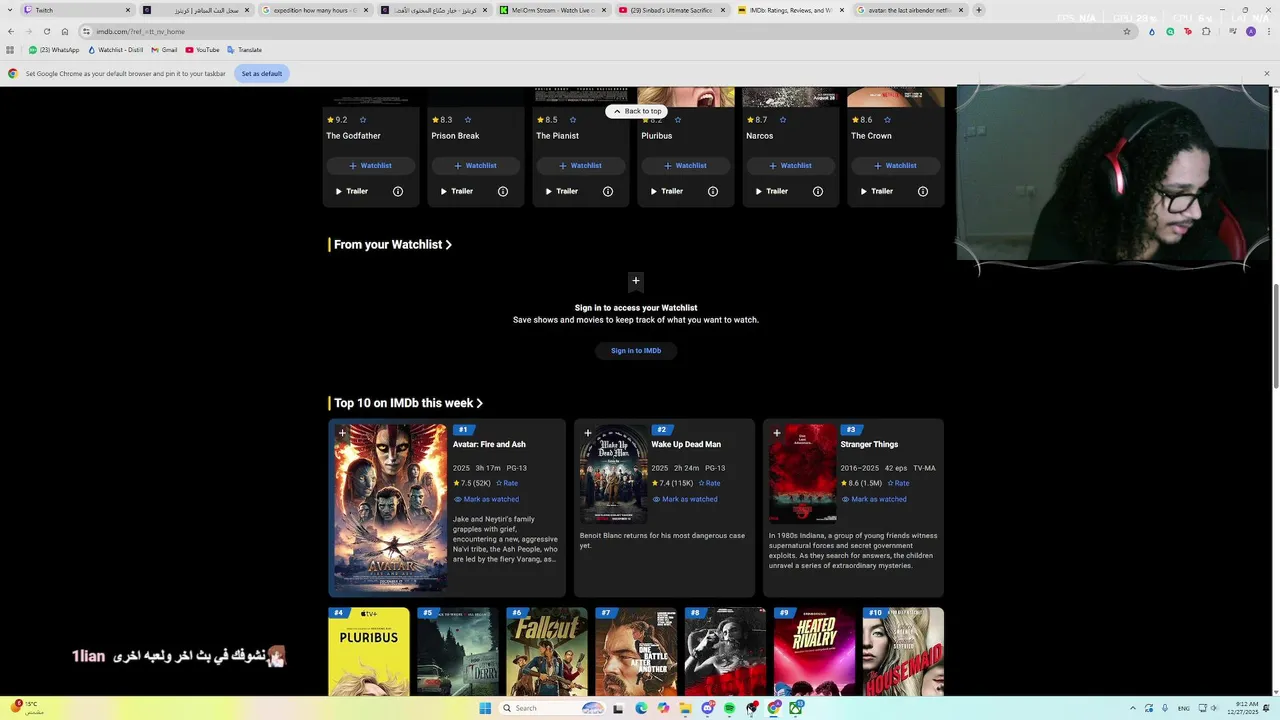The image size is (1280, 720).
Task: Toggle Watchlist for The Pianist
Action: pos(581,165)
